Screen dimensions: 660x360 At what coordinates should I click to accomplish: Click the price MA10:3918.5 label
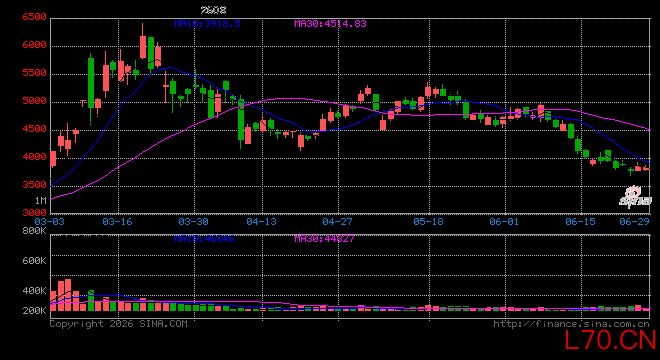click(x=208, y=24)
